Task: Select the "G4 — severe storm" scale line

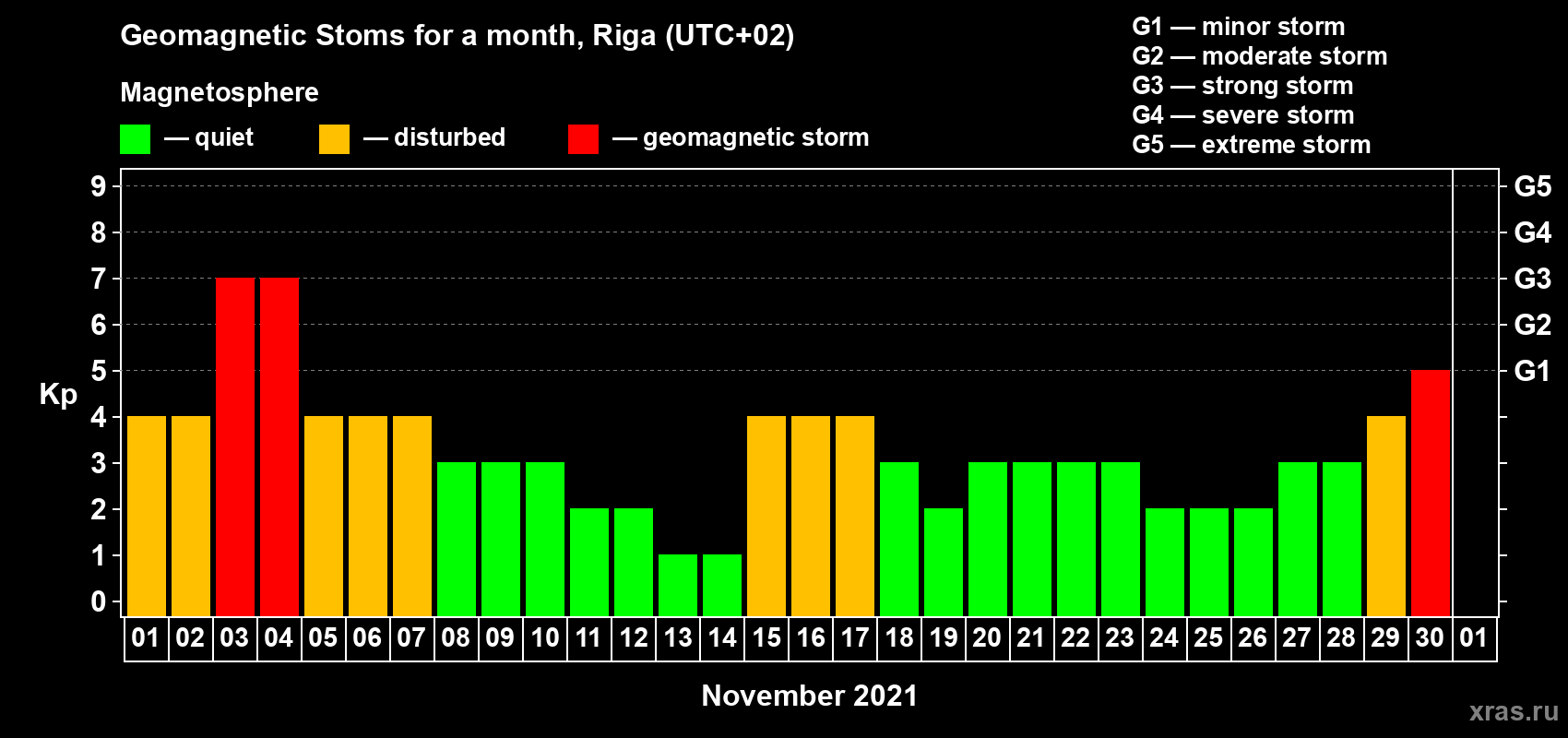Action: click(1243, 115)
